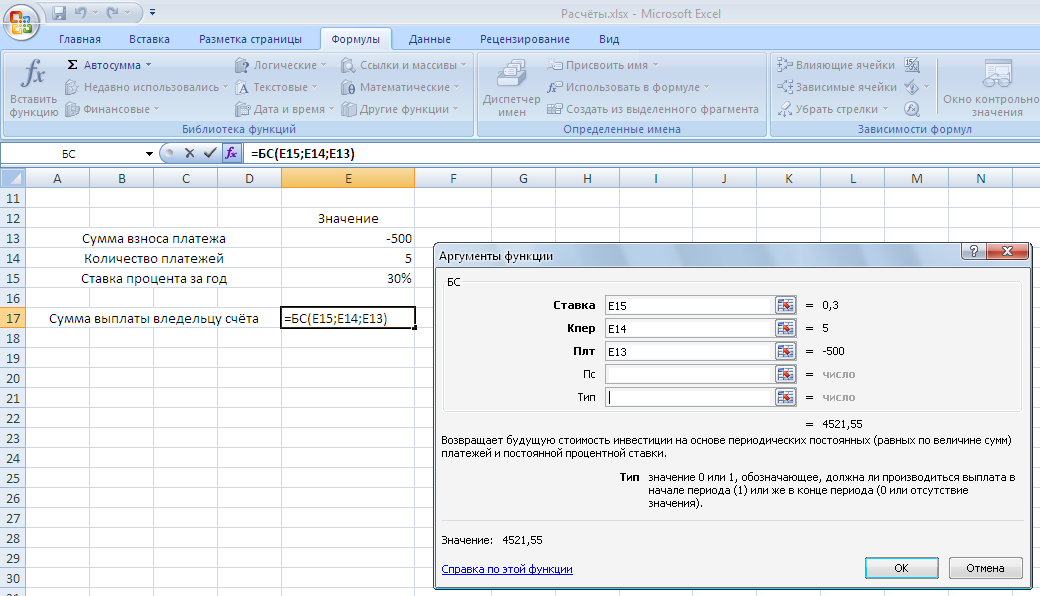Click range selector icon for Кпер field

pyautogui.click(x=785, y=328)
